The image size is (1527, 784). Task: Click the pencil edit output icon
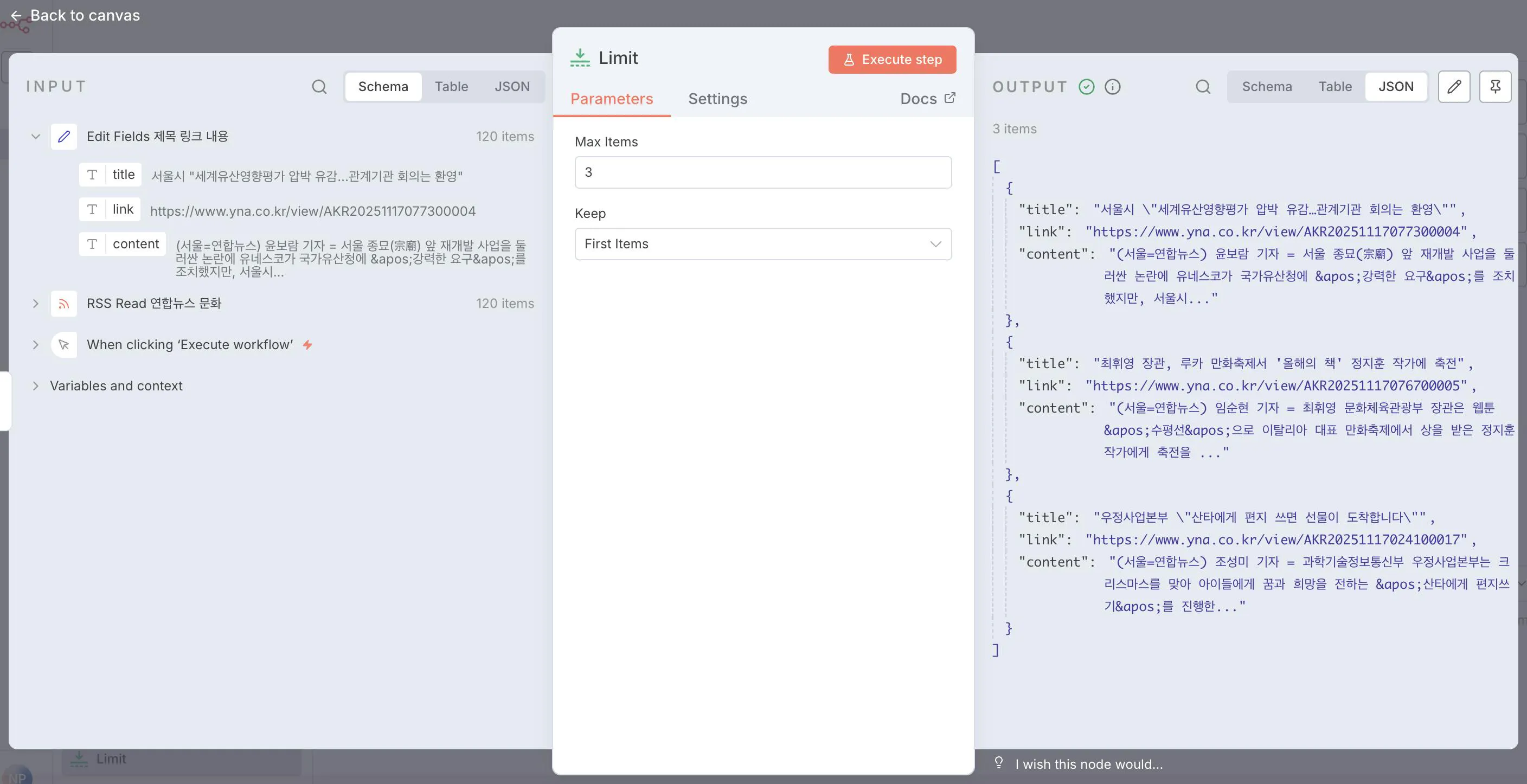pyautogui.click(x=1453, y=87)
